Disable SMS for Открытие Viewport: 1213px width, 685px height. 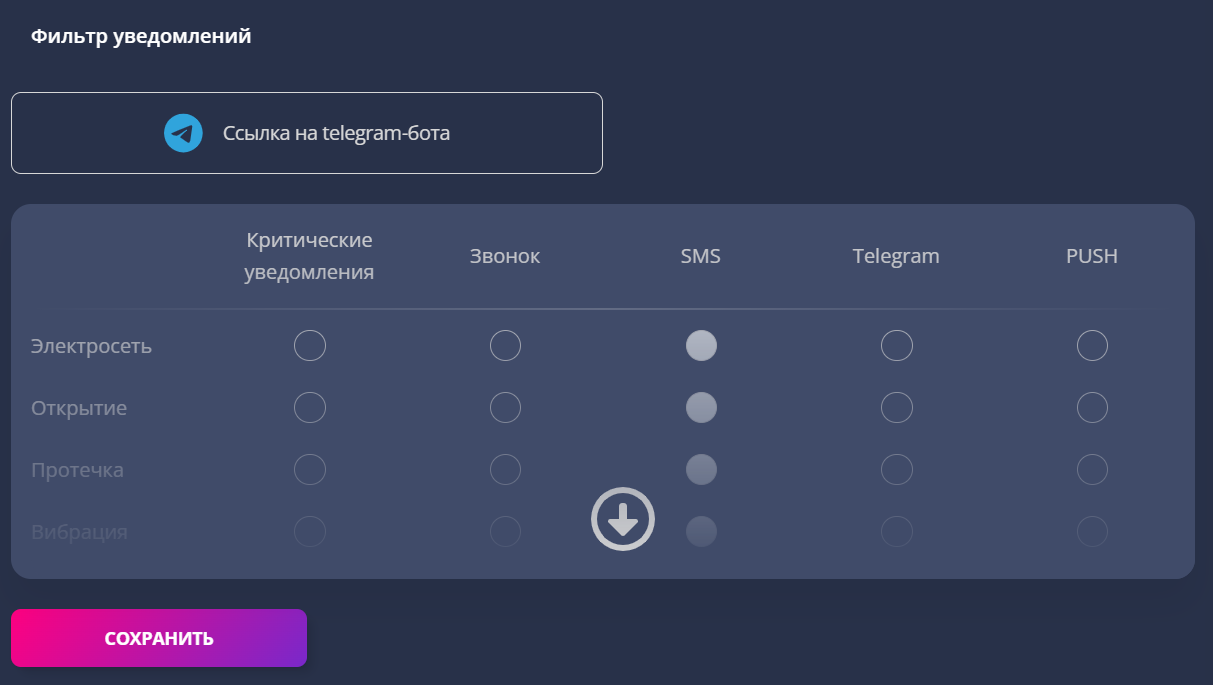click(x=701, y=408)
